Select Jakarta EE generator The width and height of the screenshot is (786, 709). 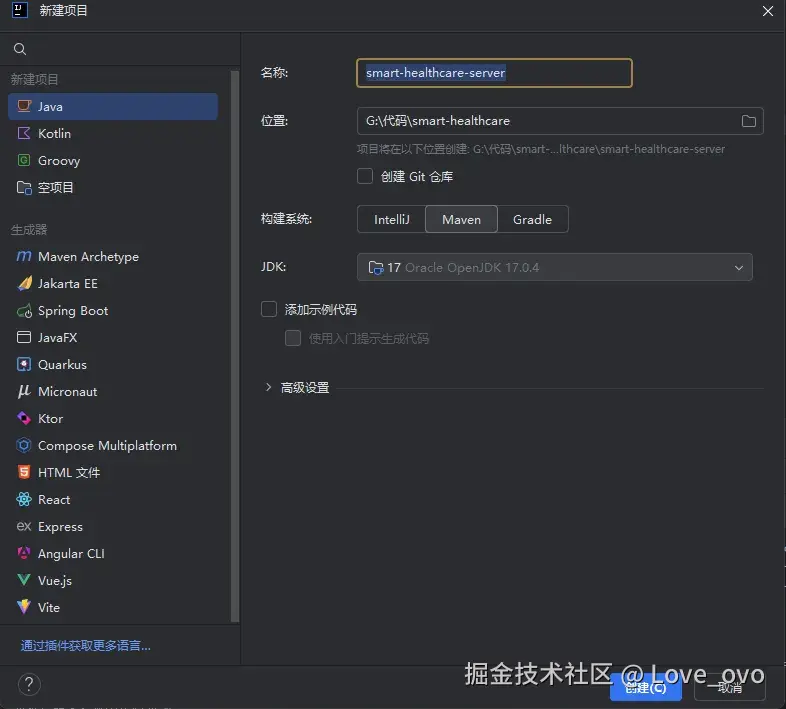(x=113, y=284)
